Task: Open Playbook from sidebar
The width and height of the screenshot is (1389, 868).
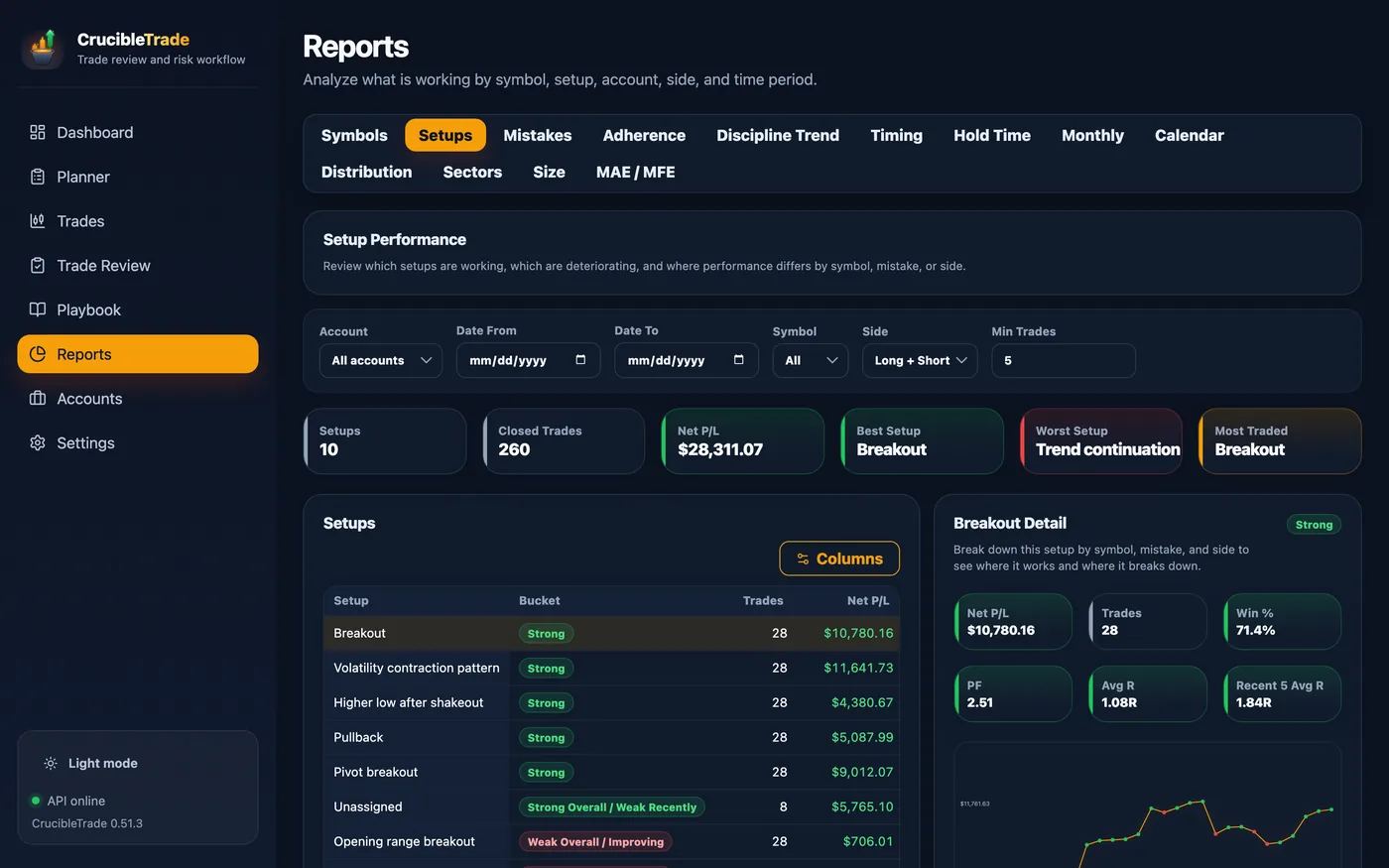Action: (138, 310)
